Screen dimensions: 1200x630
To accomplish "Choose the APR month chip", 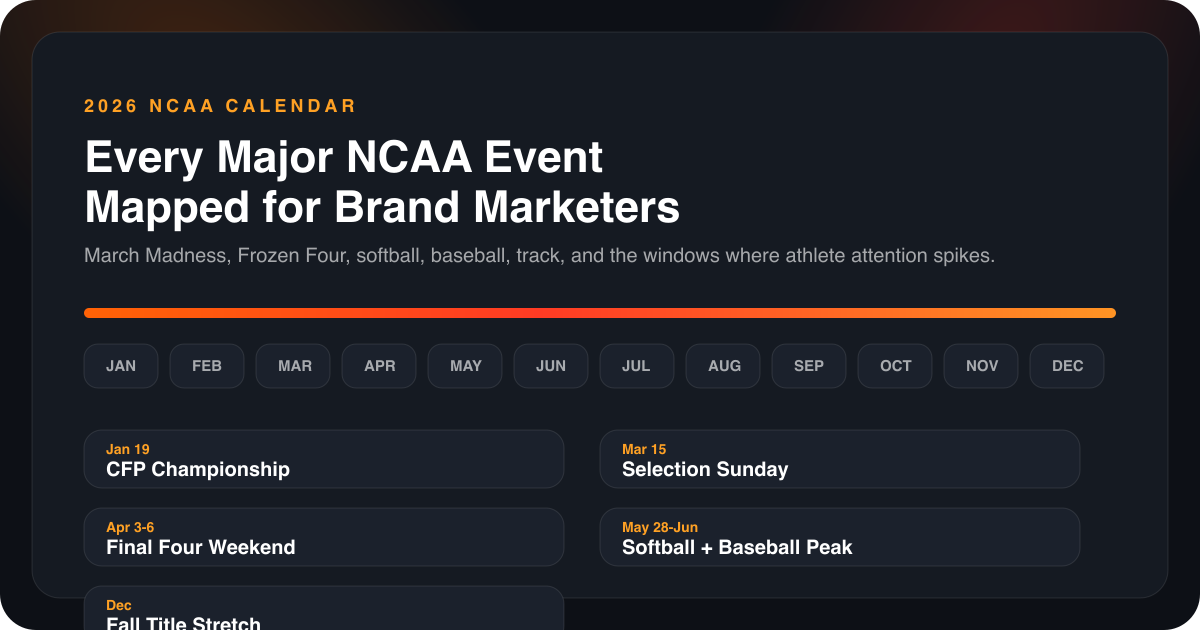I will 379,366.
